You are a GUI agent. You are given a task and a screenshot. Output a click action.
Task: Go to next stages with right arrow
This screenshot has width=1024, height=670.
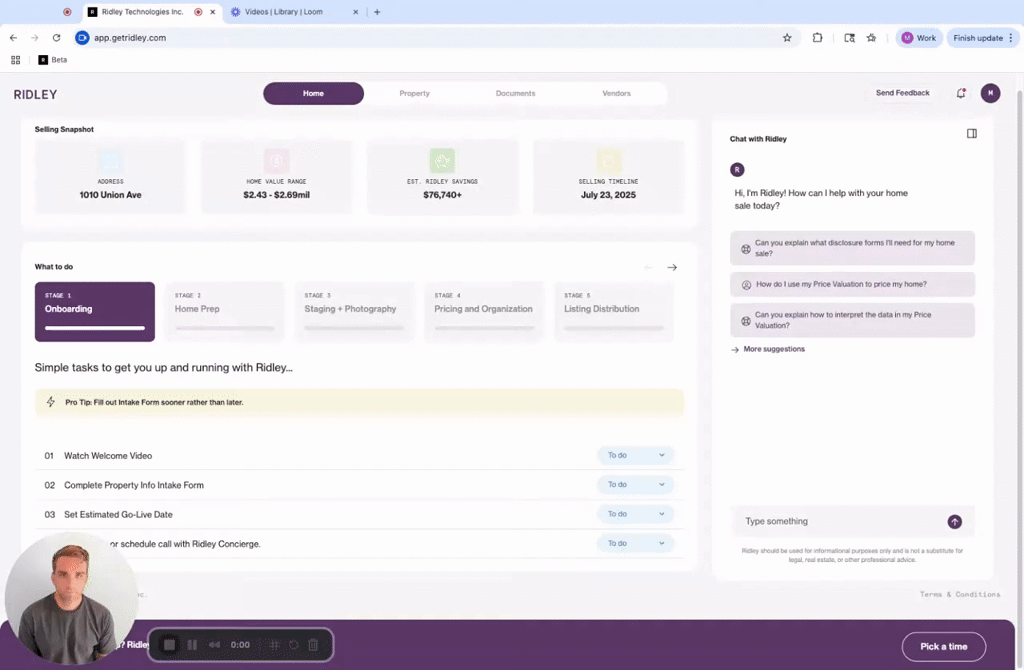pyautogui.click(x=672, y=267)
